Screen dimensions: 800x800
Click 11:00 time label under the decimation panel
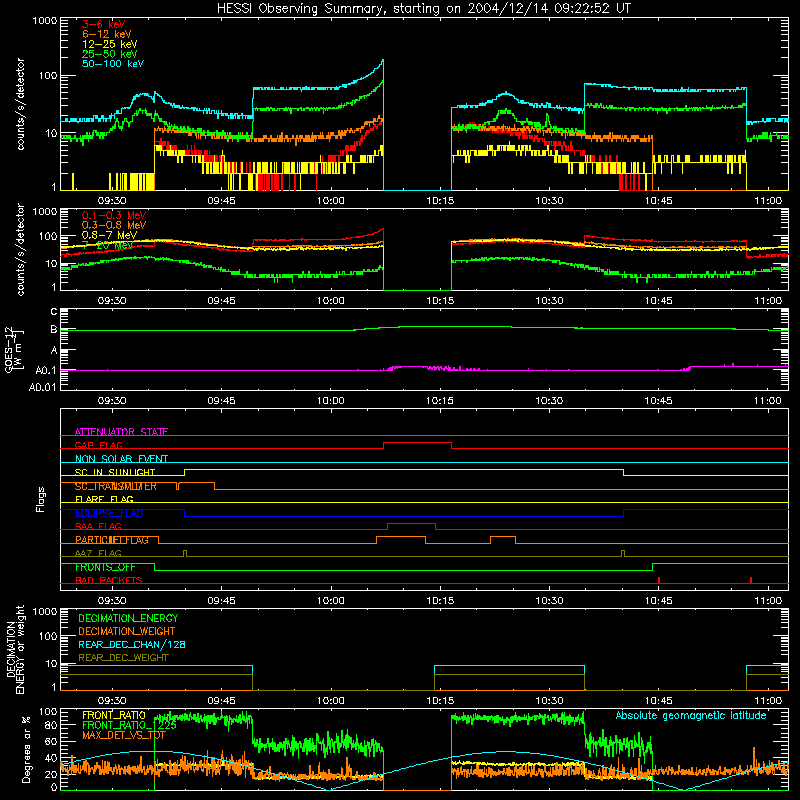pos(768,701)
